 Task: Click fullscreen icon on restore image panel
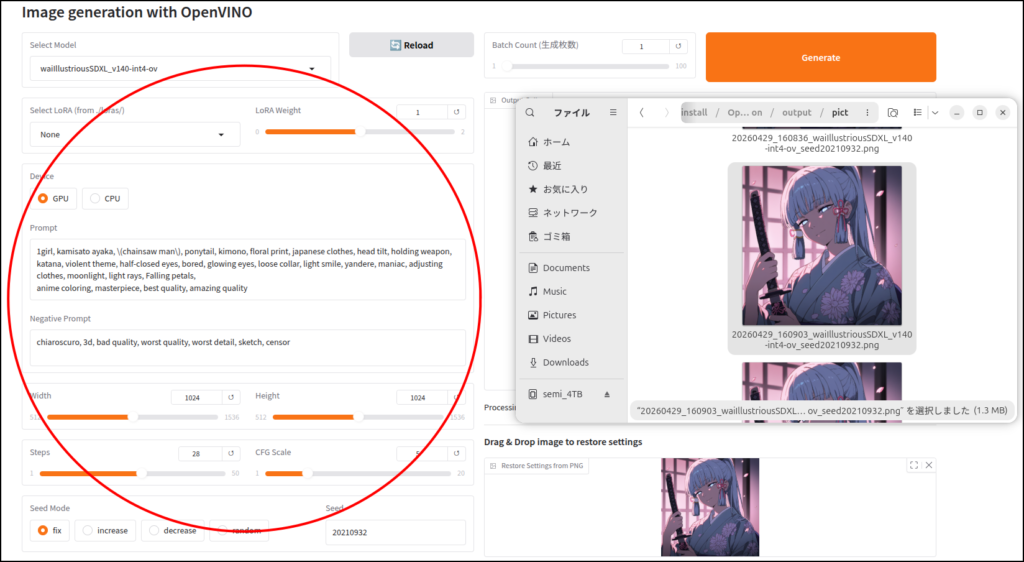pos(913,465)
